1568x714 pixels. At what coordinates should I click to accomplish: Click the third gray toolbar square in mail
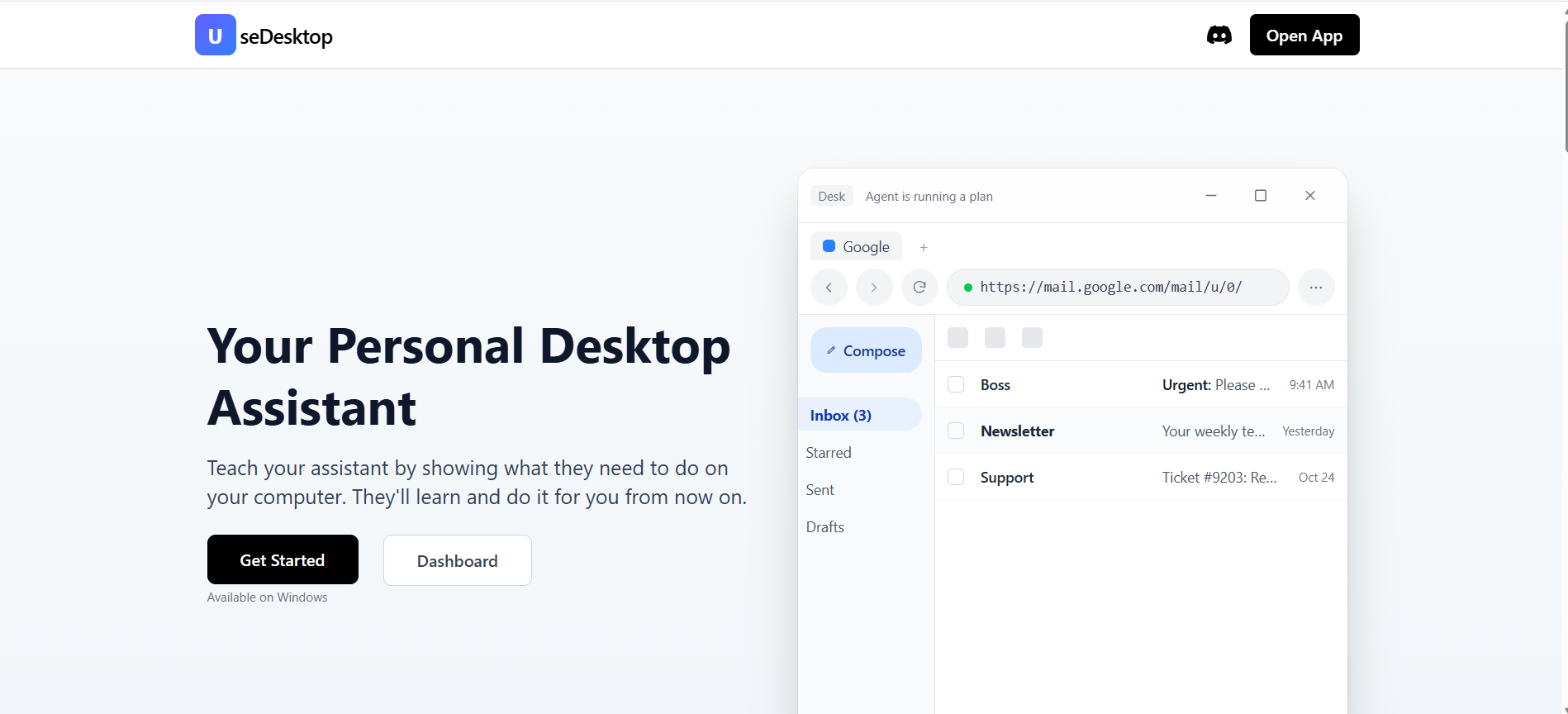point(1032,337)
